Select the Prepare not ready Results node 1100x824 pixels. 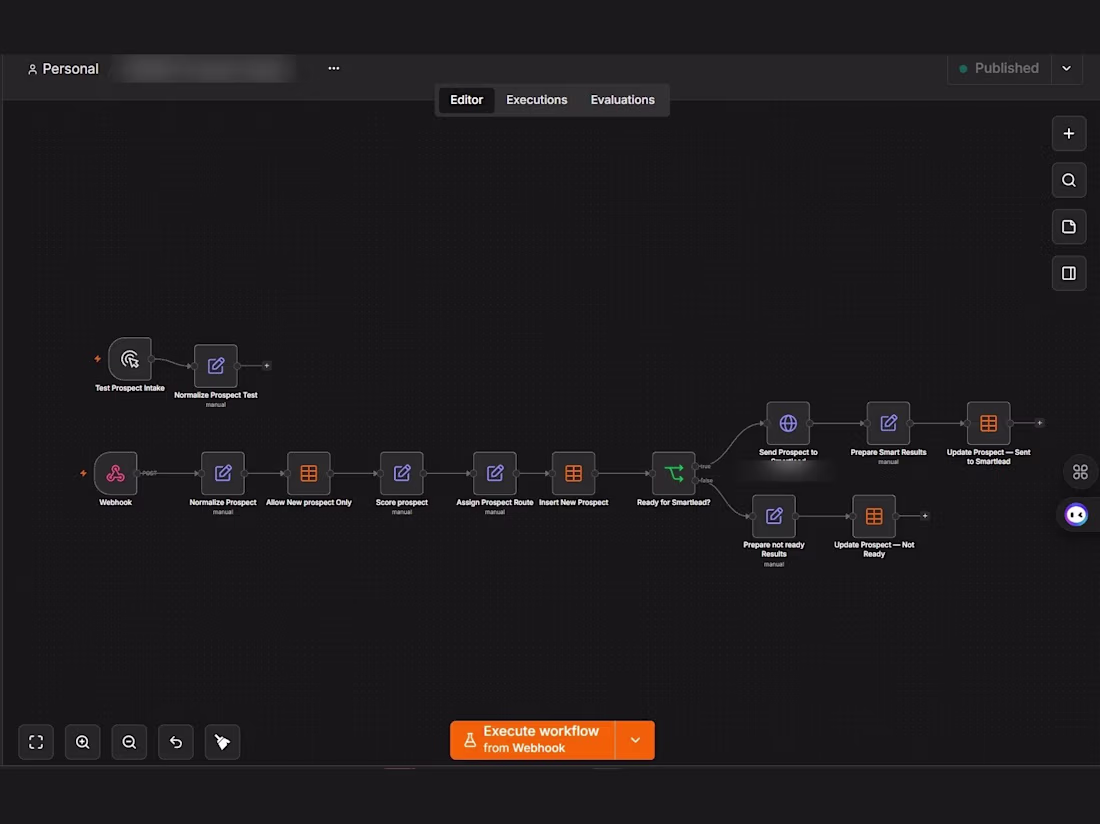coord(774,516)
